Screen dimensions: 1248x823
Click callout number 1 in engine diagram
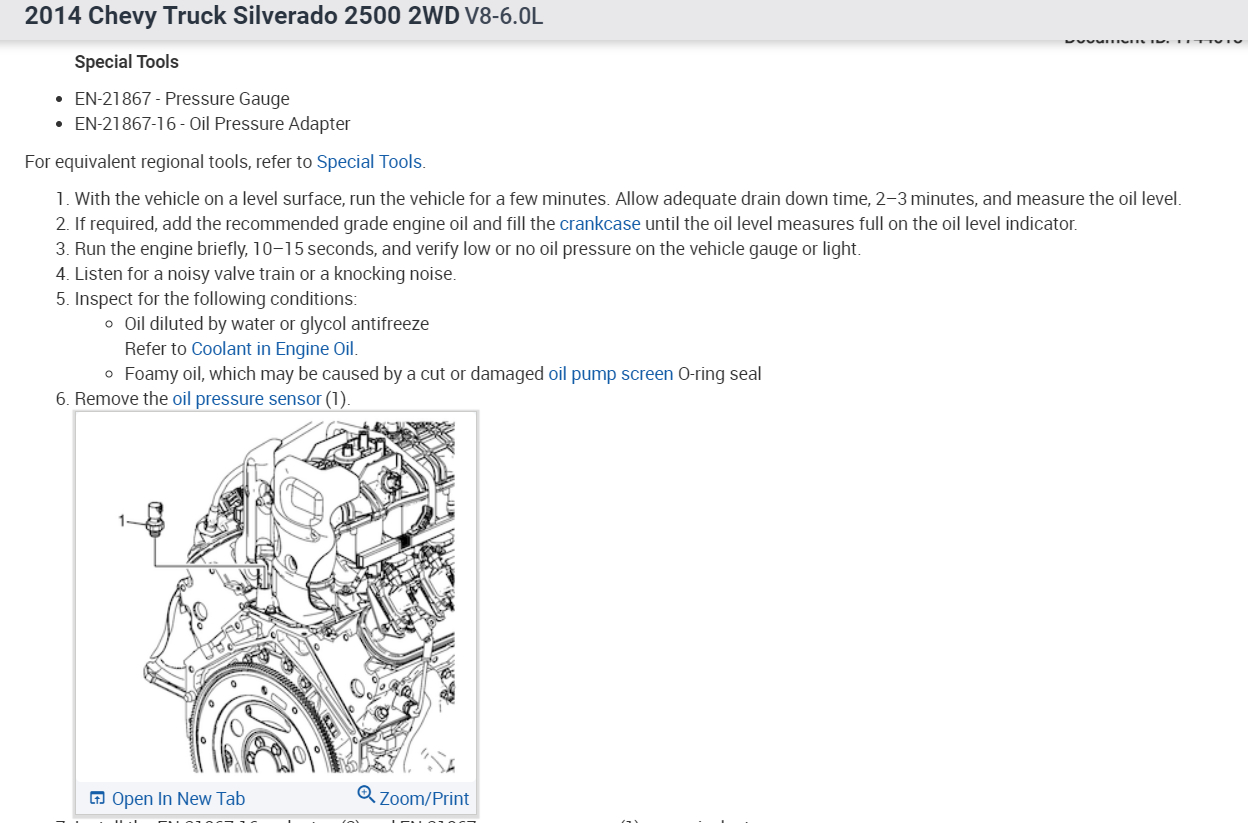pyautogui.click(x=122, y=521)
